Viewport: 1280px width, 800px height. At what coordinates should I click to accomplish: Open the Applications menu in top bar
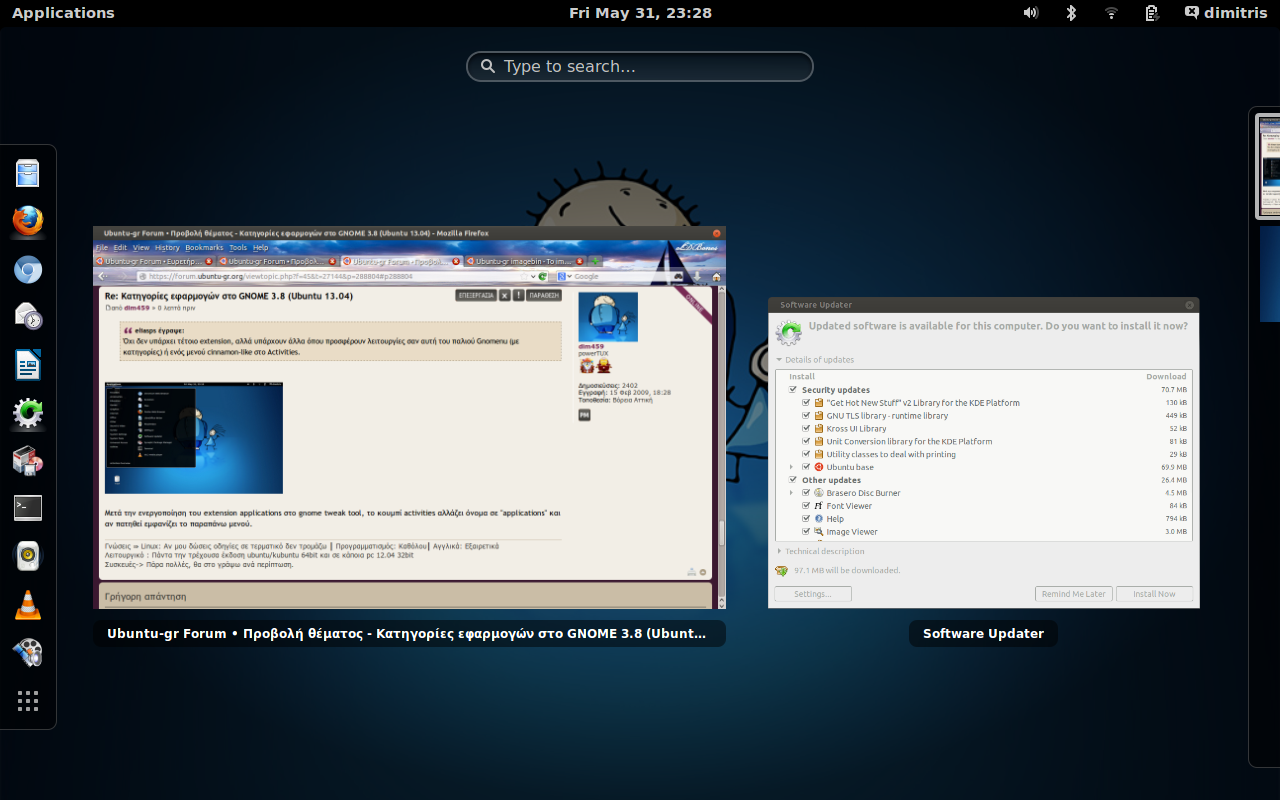[x=63, y=13]
